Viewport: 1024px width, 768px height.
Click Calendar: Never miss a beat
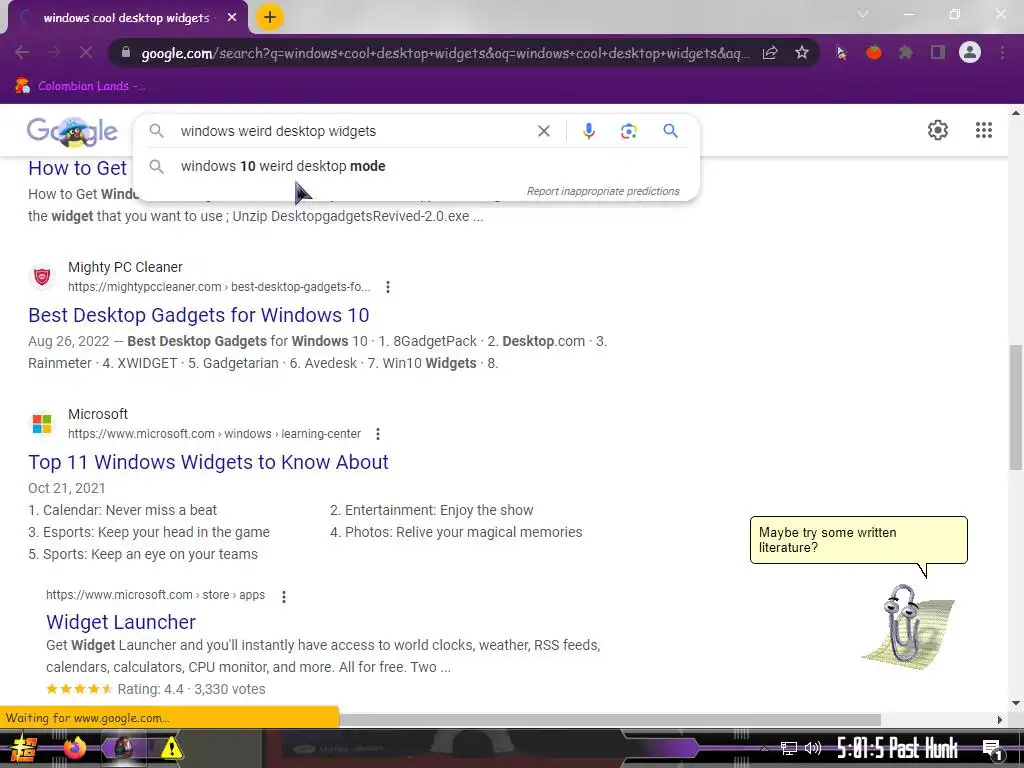122,510
